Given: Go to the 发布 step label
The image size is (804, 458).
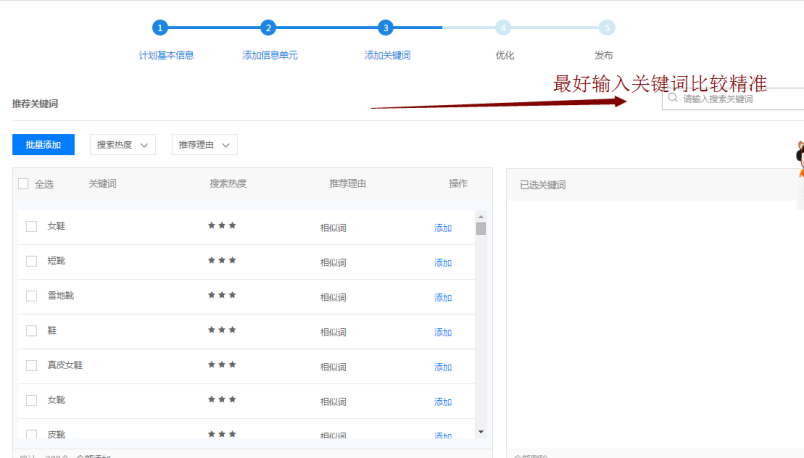Looking at the screenshot, I should coord(604,55).
